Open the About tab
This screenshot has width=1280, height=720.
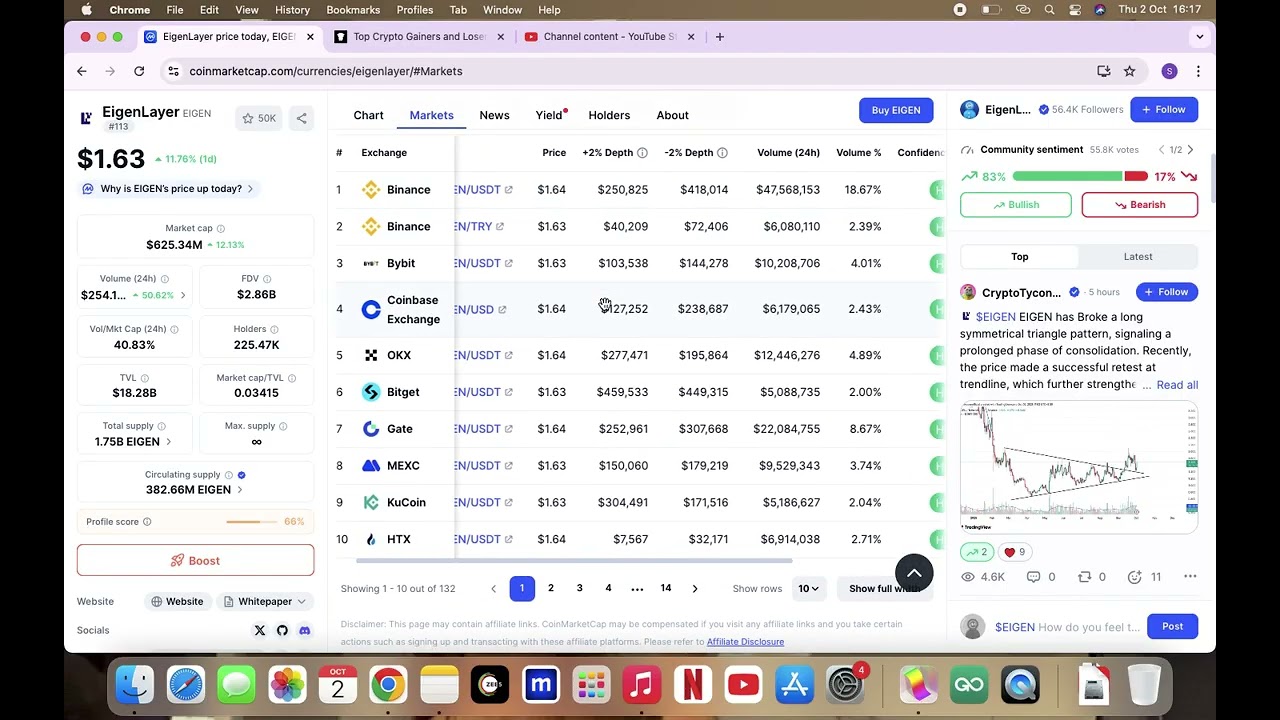[672, 115]
